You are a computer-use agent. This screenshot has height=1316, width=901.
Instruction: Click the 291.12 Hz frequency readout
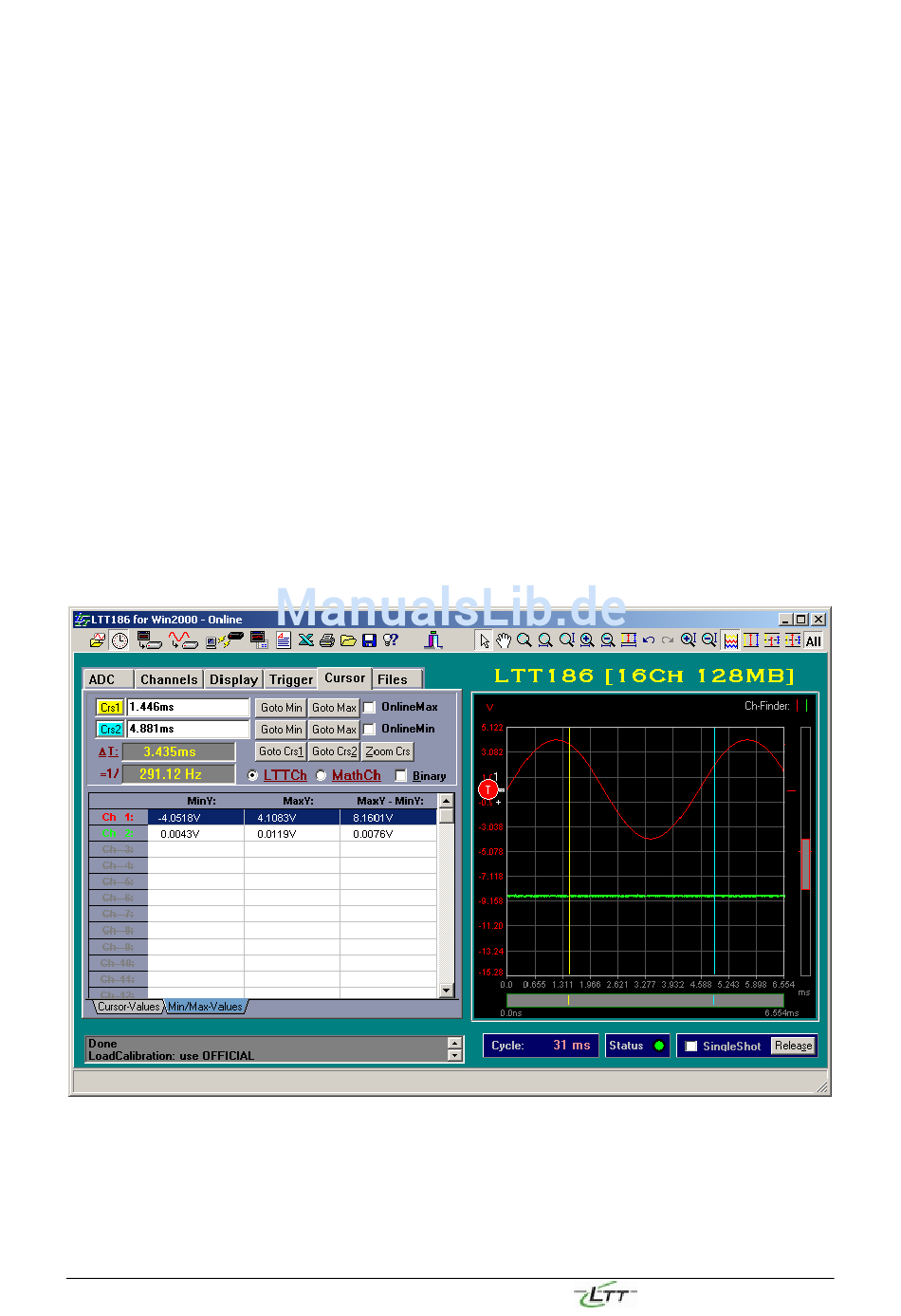click(x=178, y=774)
